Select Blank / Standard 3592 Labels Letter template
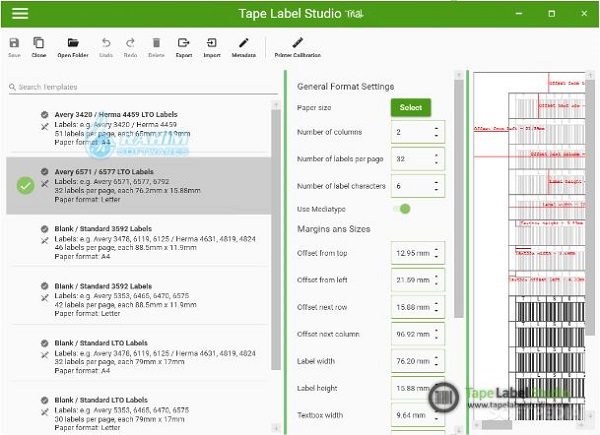The height and width of the screenshot is (435, 600). [139, 300]
